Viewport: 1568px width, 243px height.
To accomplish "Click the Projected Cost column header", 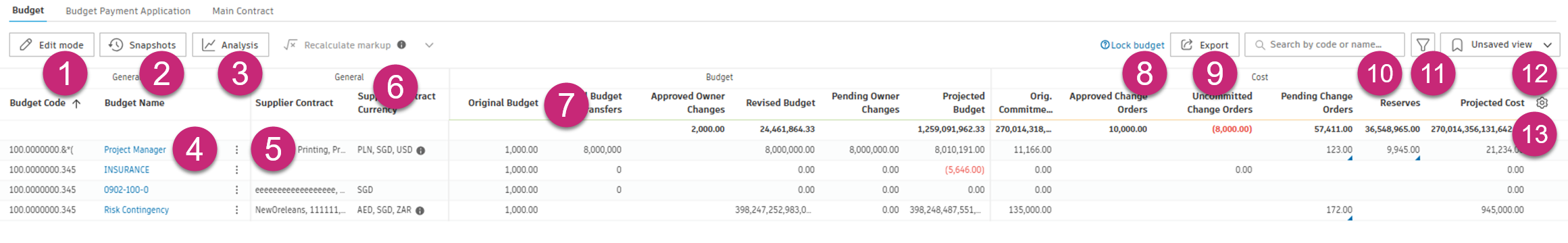I will 1492,103.
